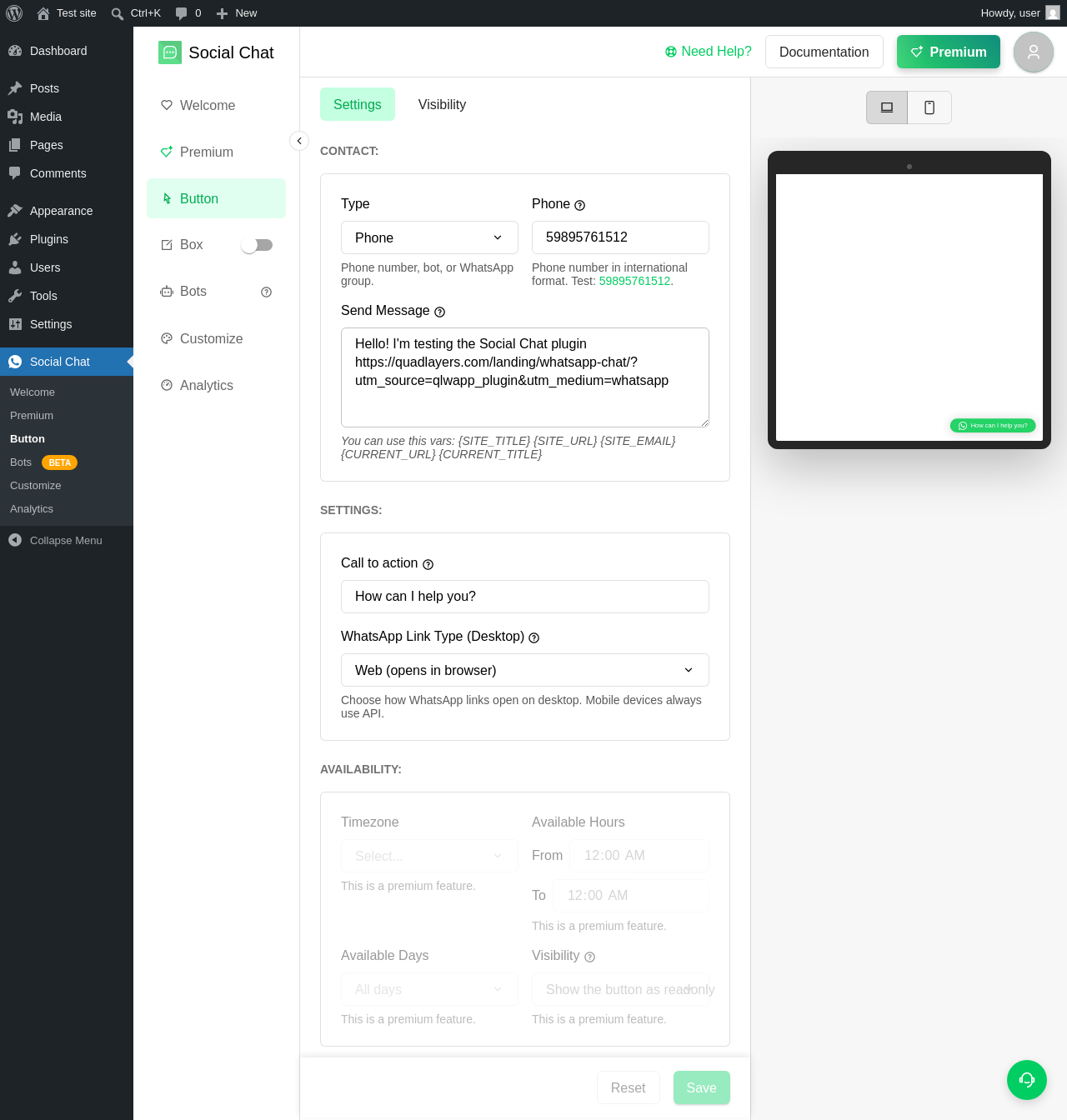1067x1120 pixels.
Task: Open the Timezone Select dropdown
Action: pos(429,856)
